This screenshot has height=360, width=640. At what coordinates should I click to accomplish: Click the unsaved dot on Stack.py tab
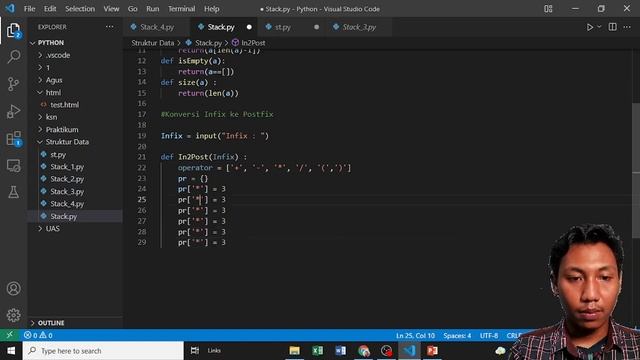pos(249,27)
